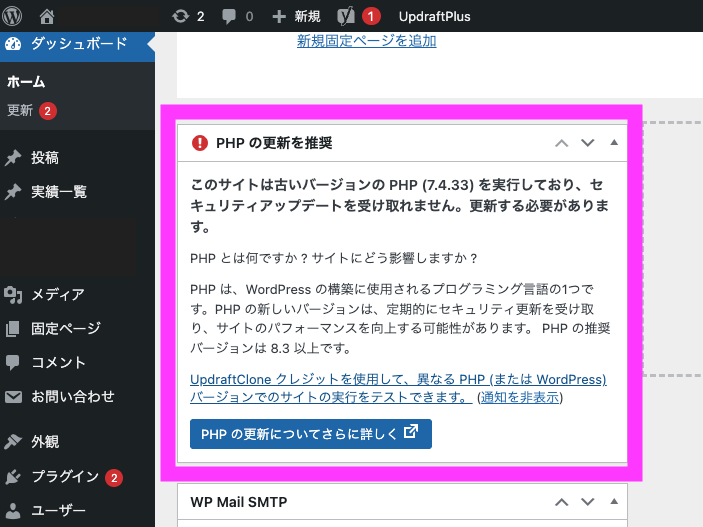
Task: Click the dashboard gauge icon
Action: (x=13, y=44)
